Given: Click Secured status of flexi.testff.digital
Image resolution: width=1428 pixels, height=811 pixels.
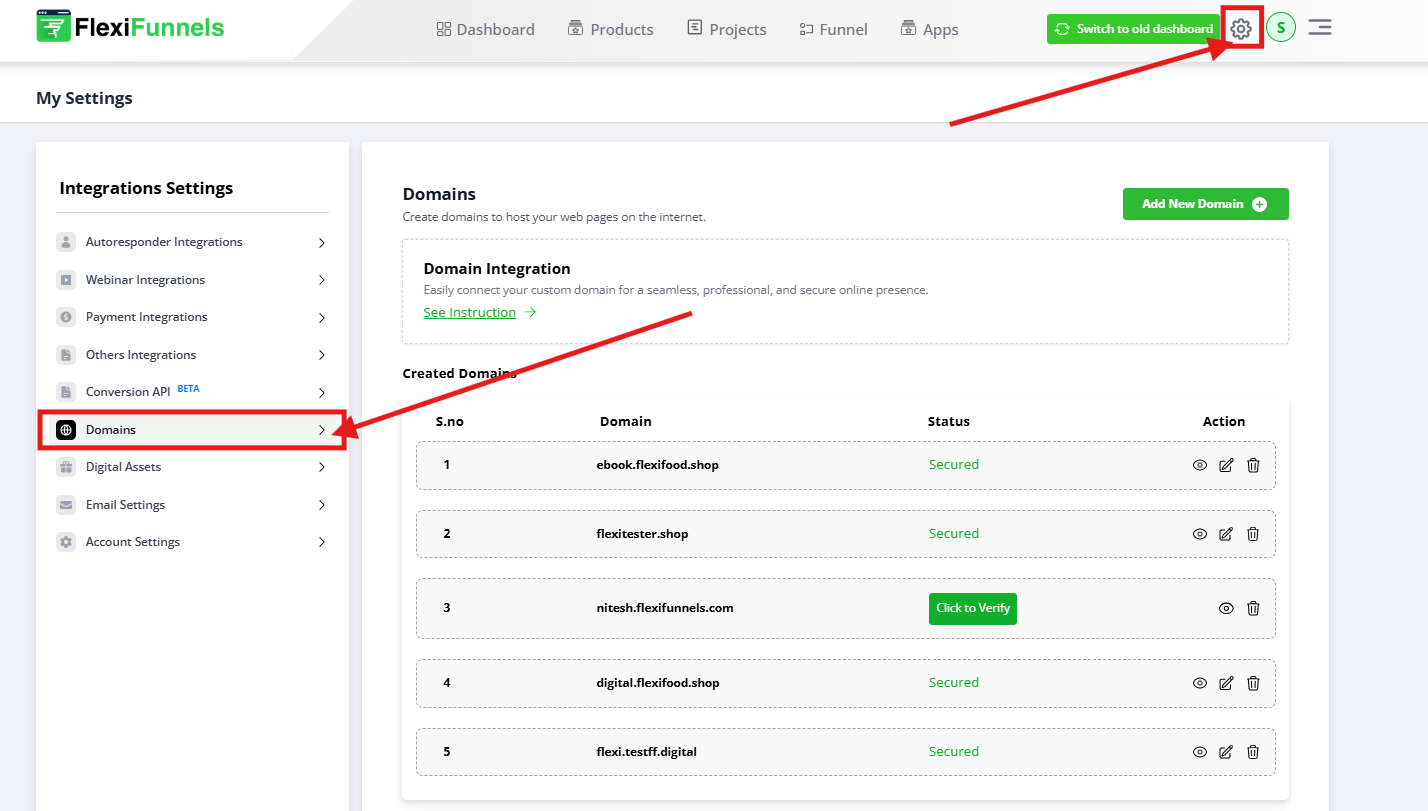Looking at the screenshot, I should coord(954,752).
